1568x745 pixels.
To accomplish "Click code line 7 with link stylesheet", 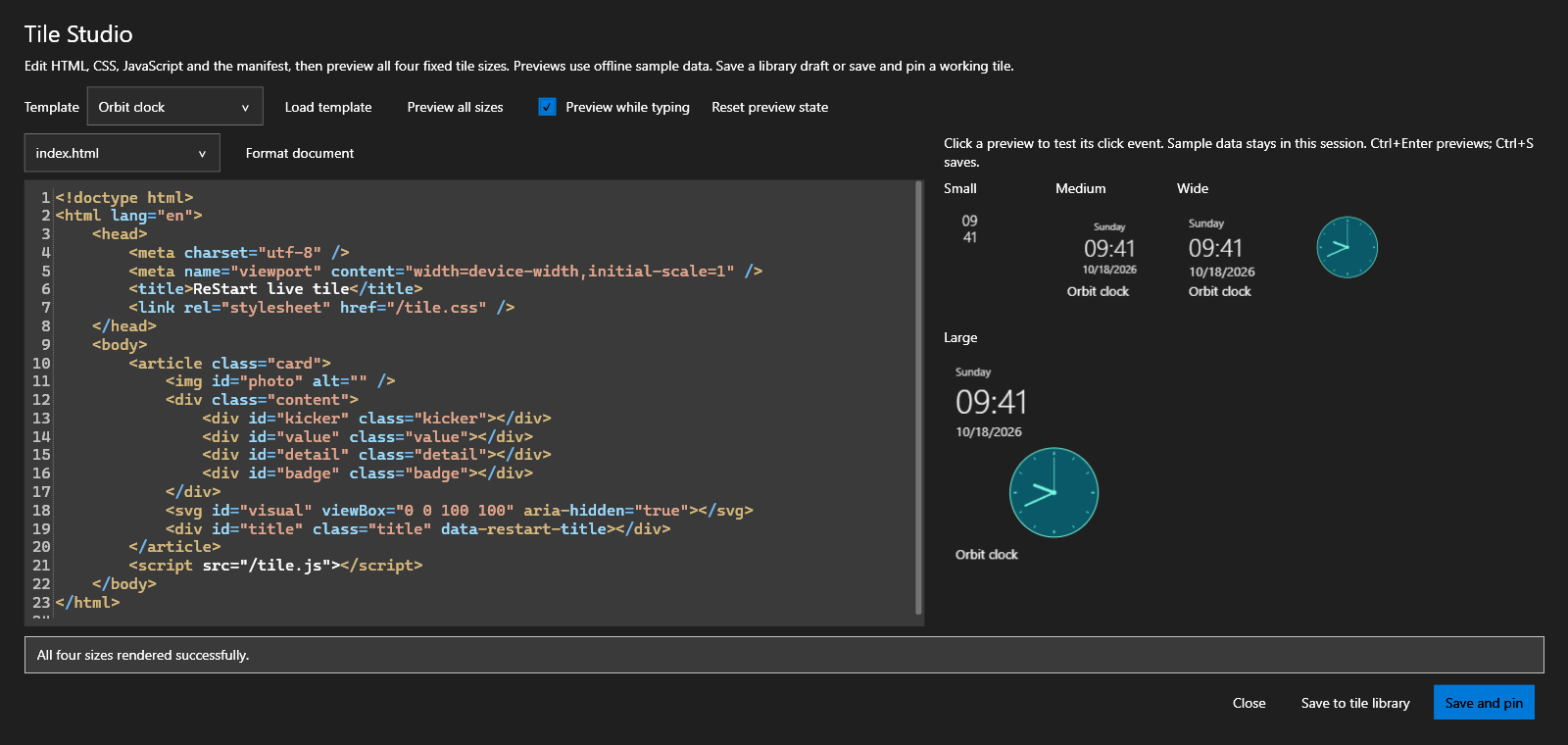I will click(321, 307).
